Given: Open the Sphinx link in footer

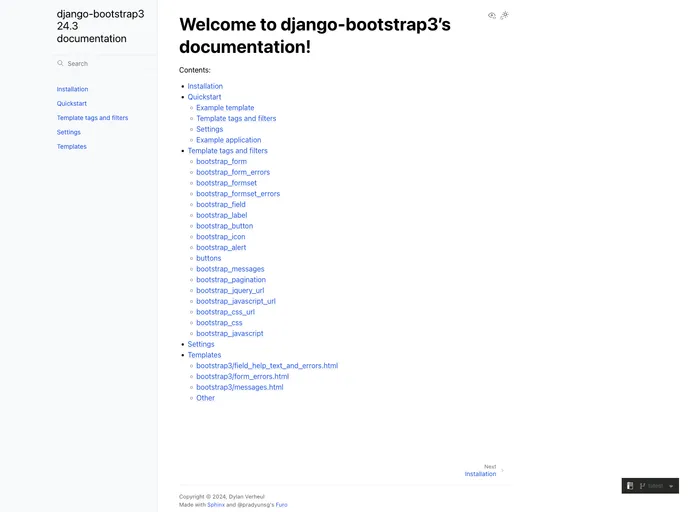Looking at the screenshot, I should [216, 505].
